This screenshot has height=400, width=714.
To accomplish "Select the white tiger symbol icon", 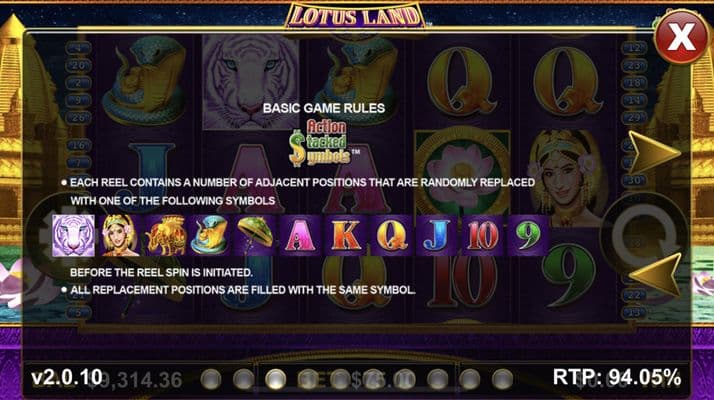I will point(73,236).
